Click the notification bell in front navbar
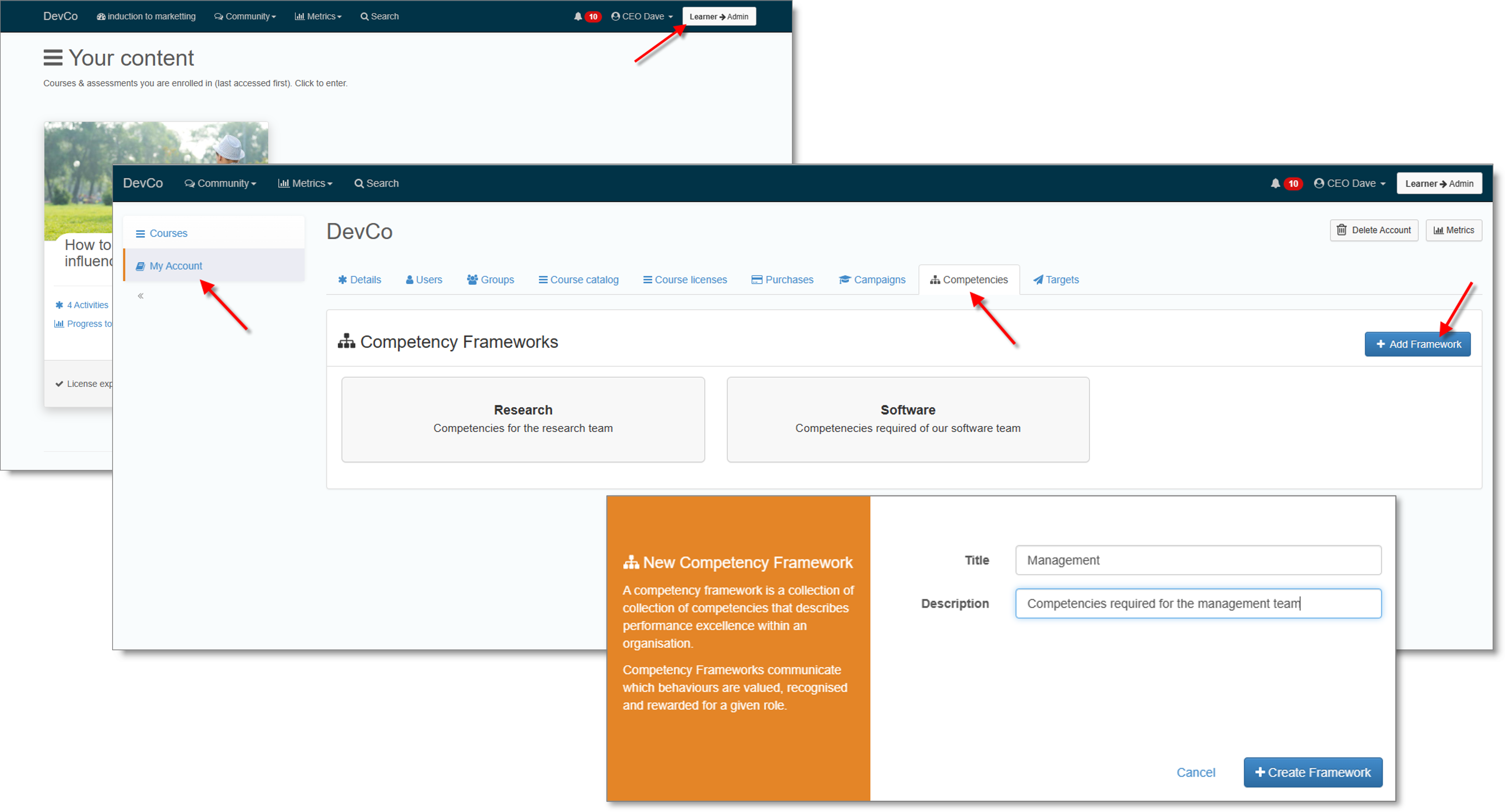This screenshot has height=812, width=1505. (1275, 183)
